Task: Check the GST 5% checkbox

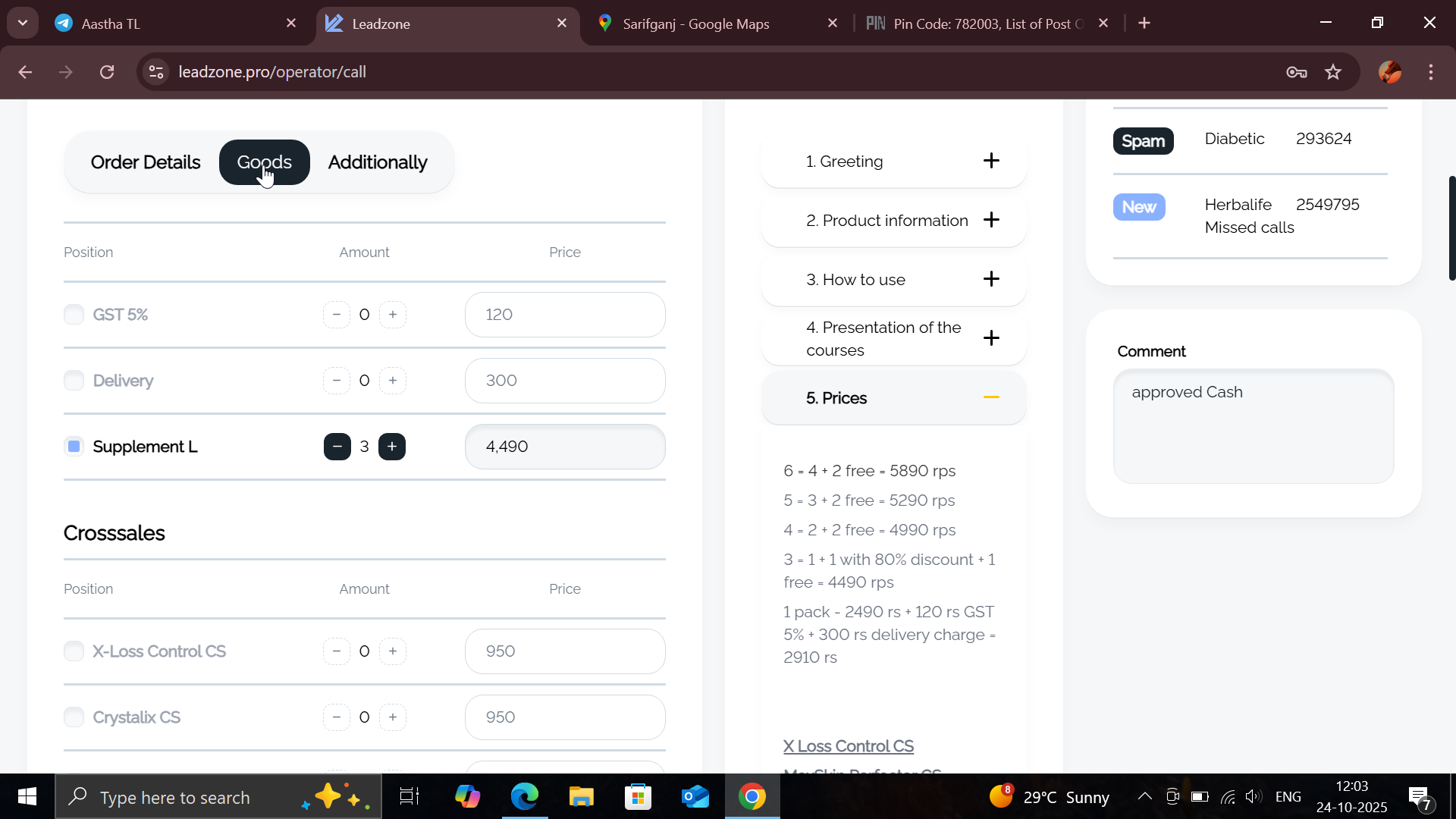Action: pyautogui.click(x=74, y=315)
